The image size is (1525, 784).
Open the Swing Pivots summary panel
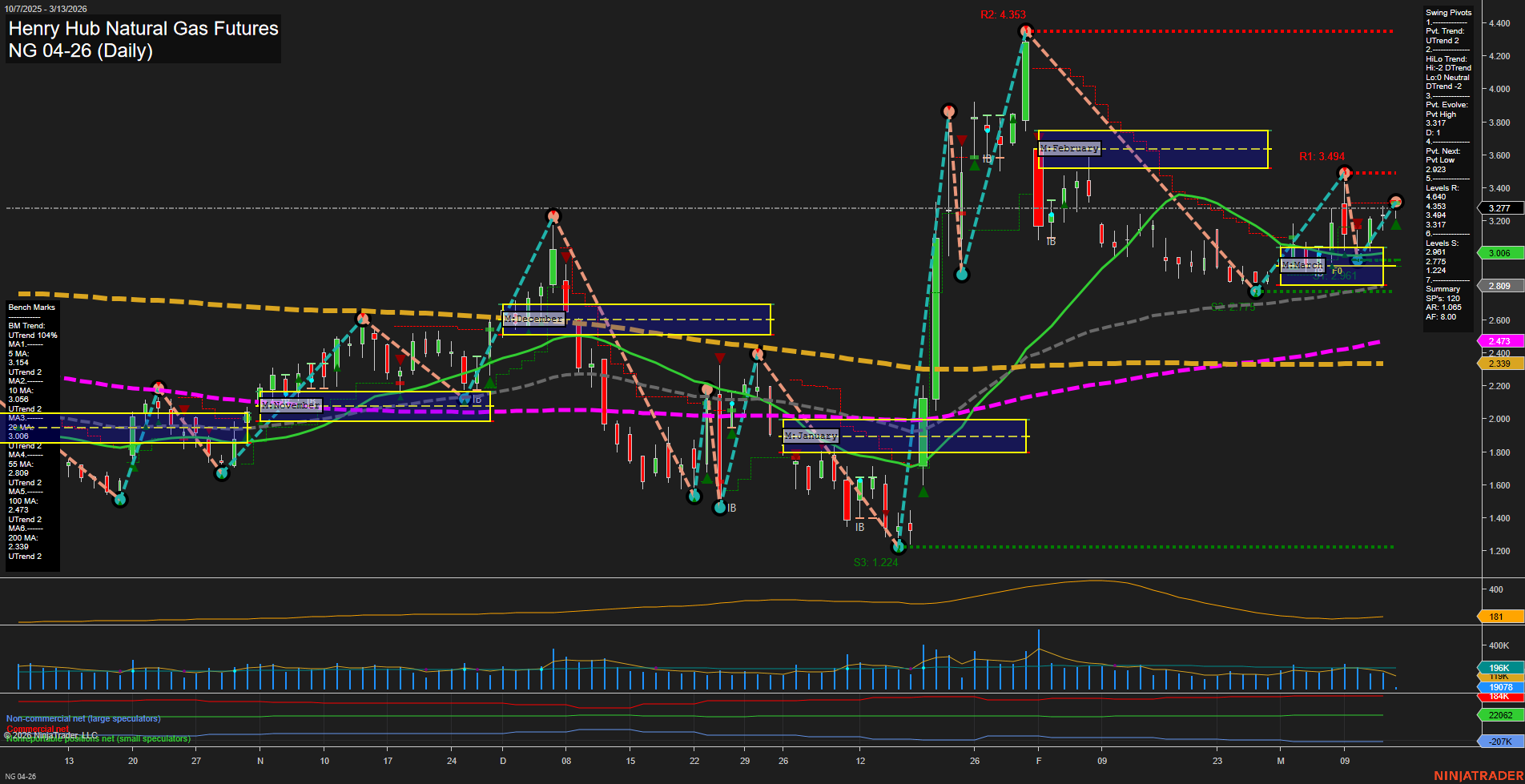click(1448, 12)
